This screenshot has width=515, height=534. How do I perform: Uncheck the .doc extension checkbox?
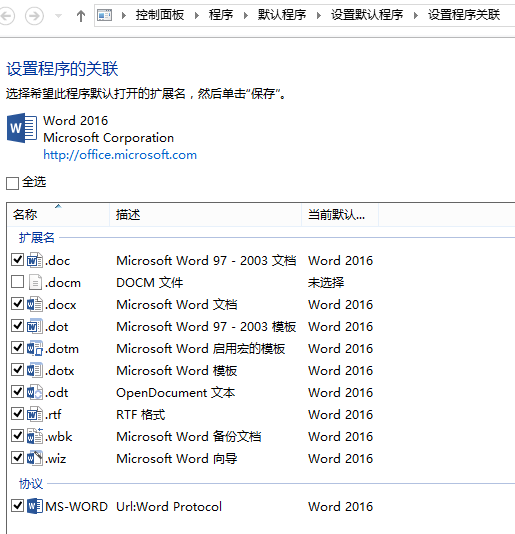point(17,260)
